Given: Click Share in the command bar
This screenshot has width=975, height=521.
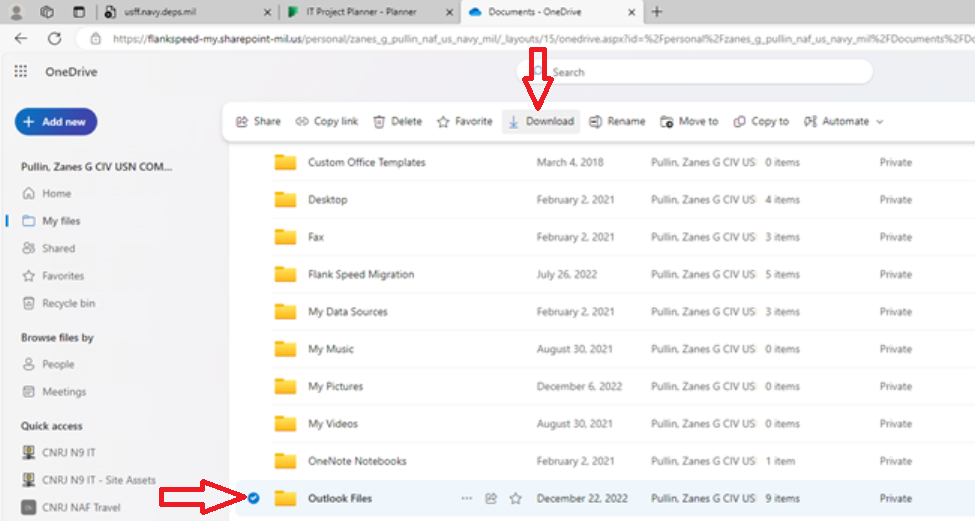Looking at the screenshot, I should pos(258,121).
